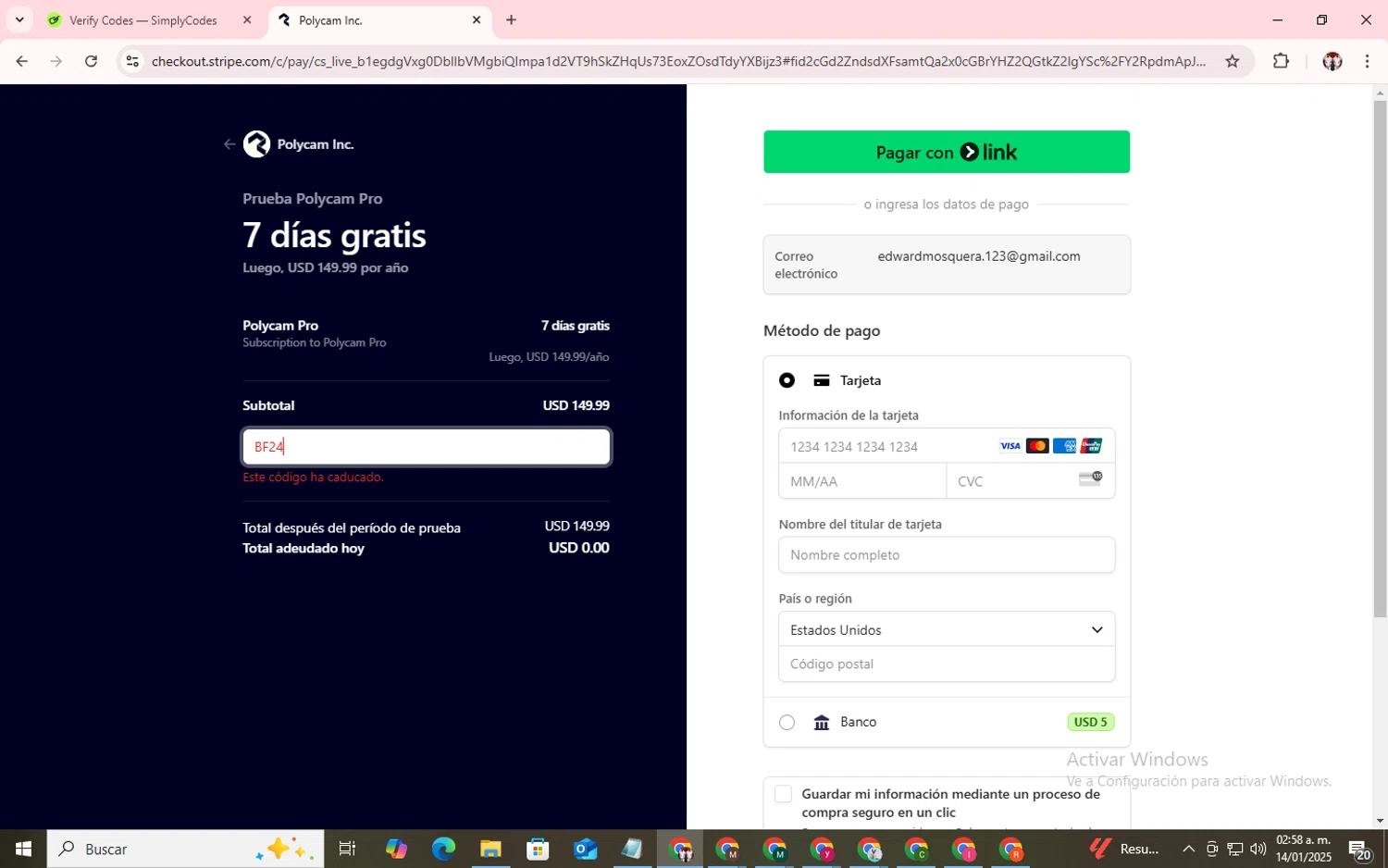Click the taskbar clock showing 02:58 a. m.
Image resolution: width=1388 pixels, height=868 pixels.
click(x=1304, y=849)
